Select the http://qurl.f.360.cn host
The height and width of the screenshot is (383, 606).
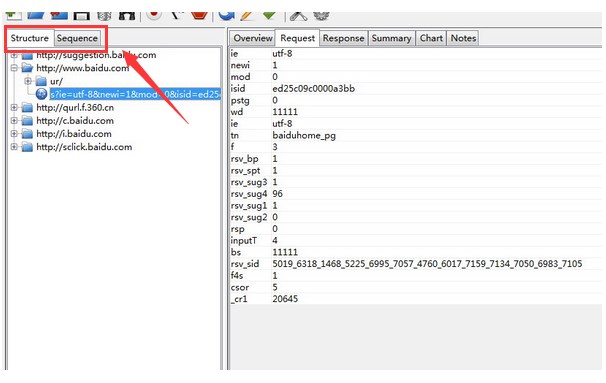(75, 107)
